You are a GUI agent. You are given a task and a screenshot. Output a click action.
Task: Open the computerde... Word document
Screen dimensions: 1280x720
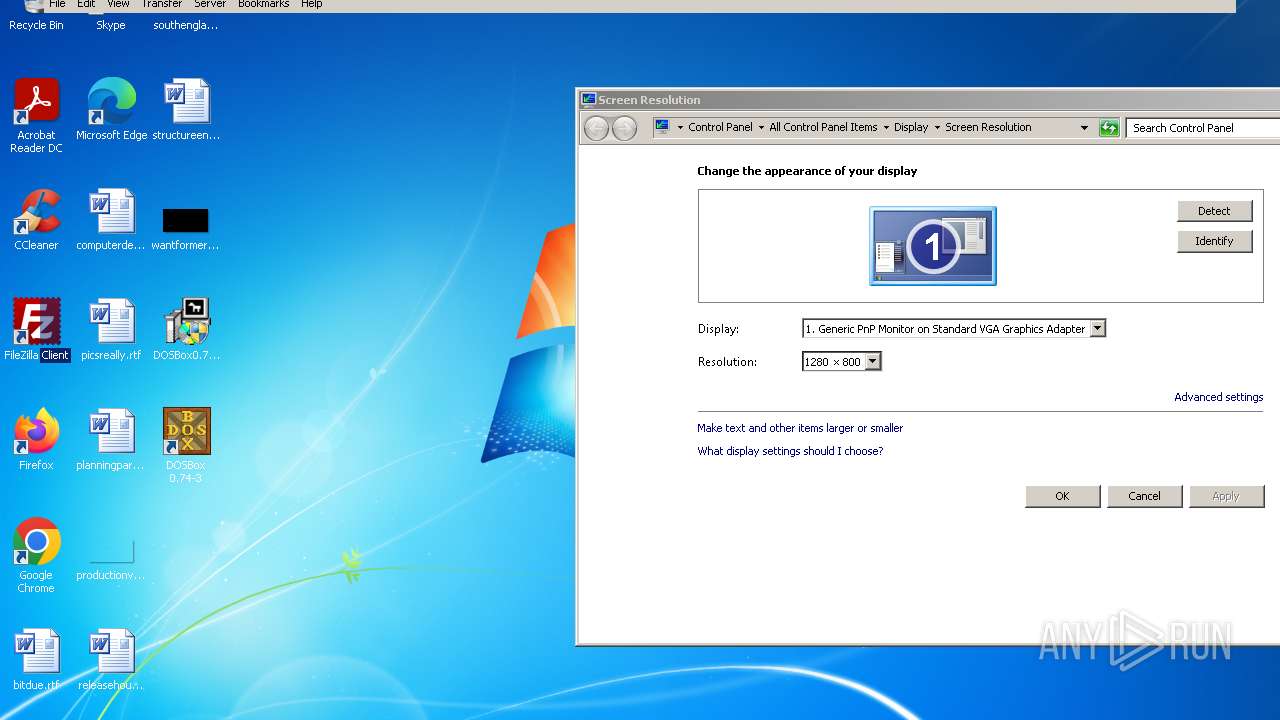point(111,220)
